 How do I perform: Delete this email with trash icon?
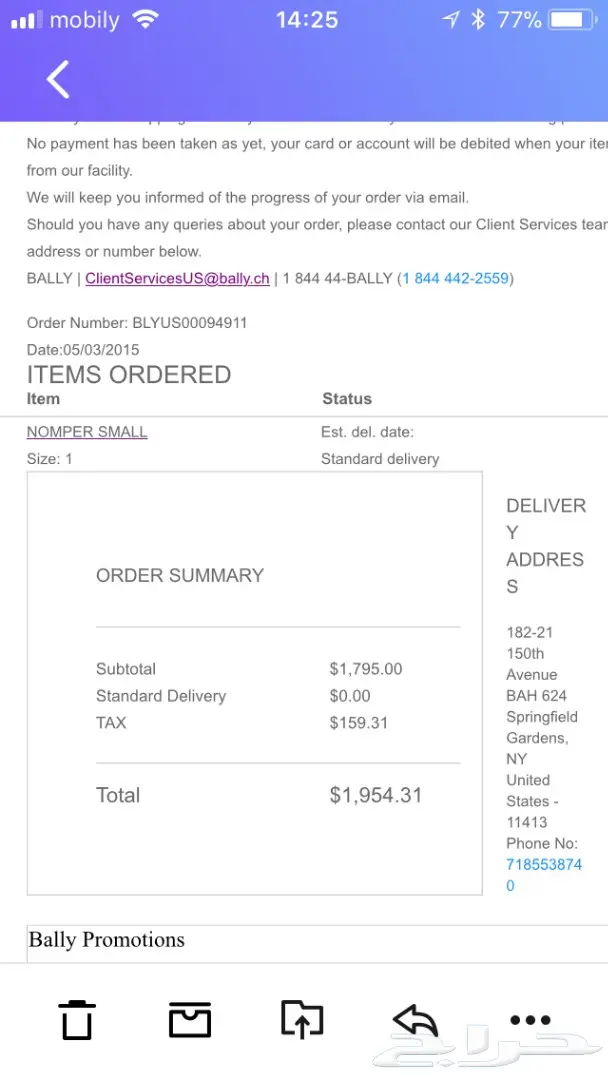76,1019
